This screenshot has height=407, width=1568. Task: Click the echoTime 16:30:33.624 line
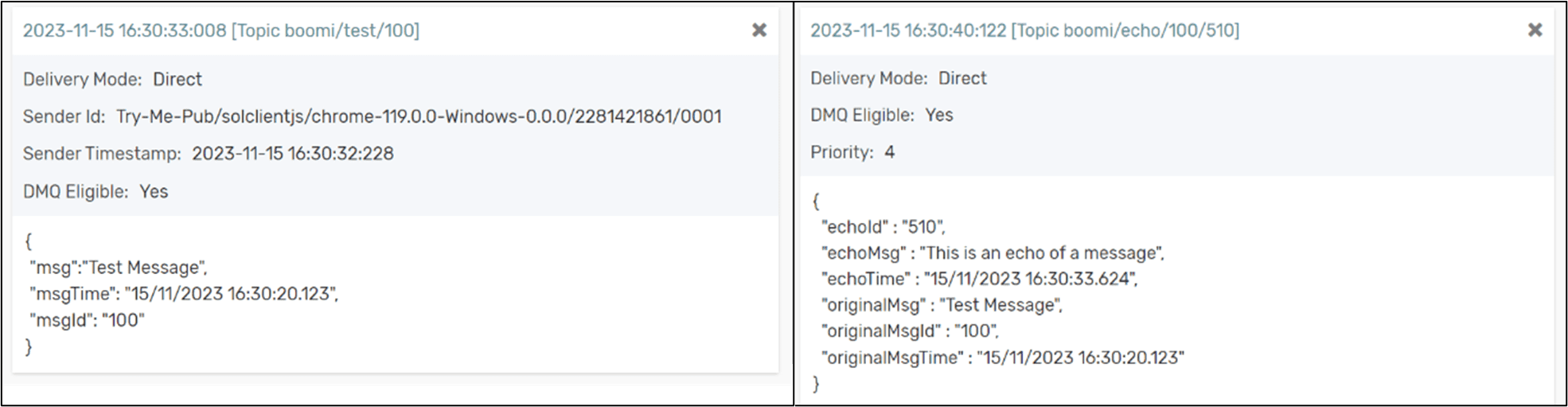980,279
